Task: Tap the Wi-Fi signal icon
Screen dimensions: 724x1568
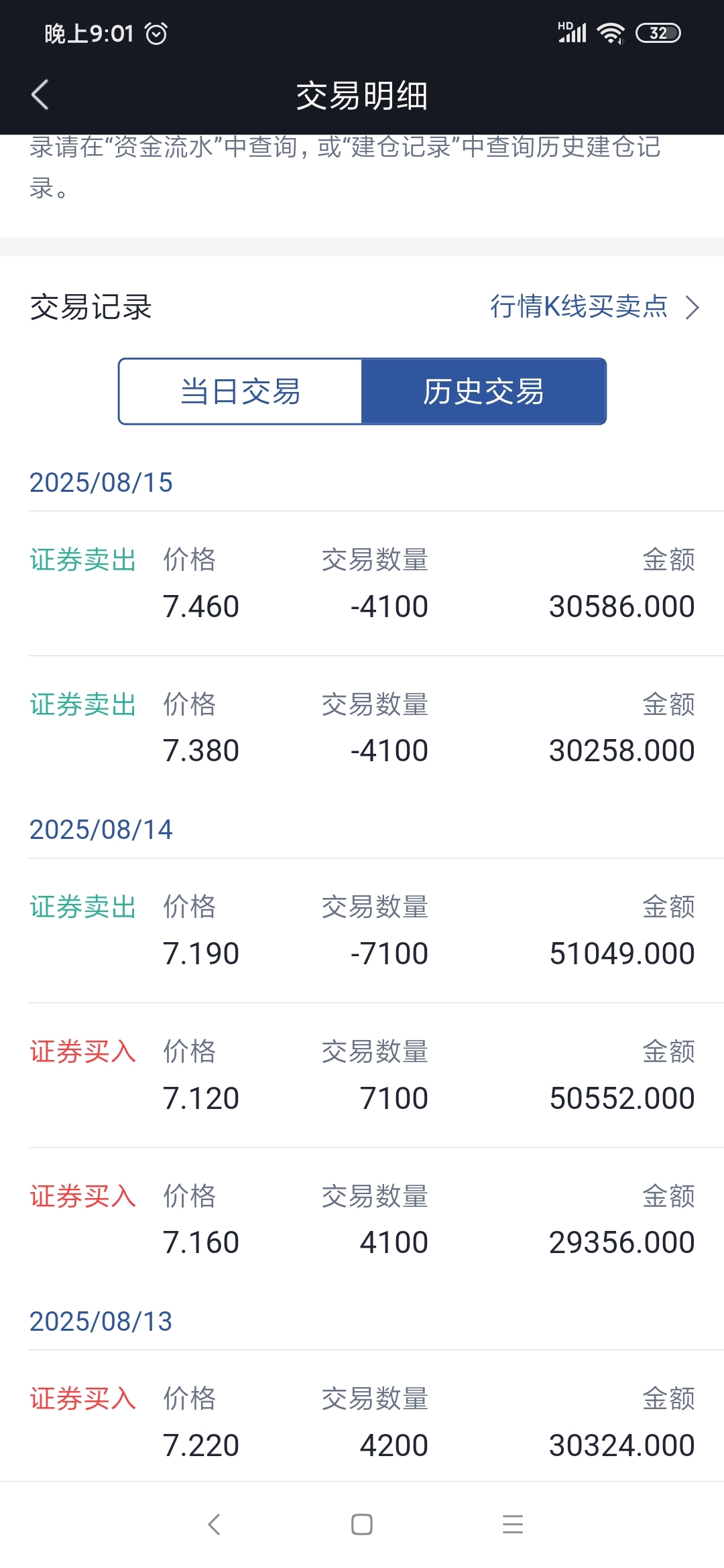Action: 611,33
